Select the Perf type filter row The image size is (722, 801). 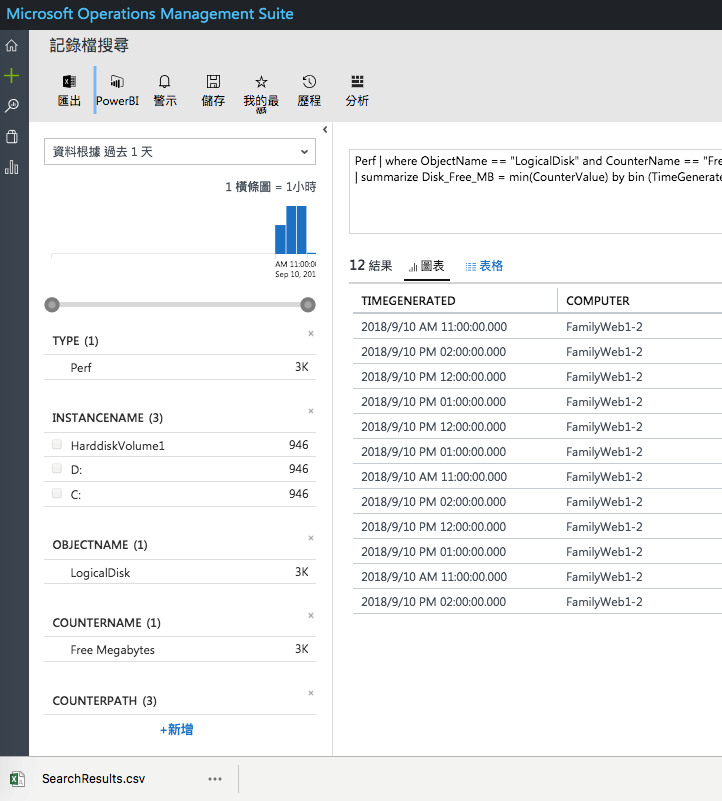pyautogui.click(x=180, y=367)
